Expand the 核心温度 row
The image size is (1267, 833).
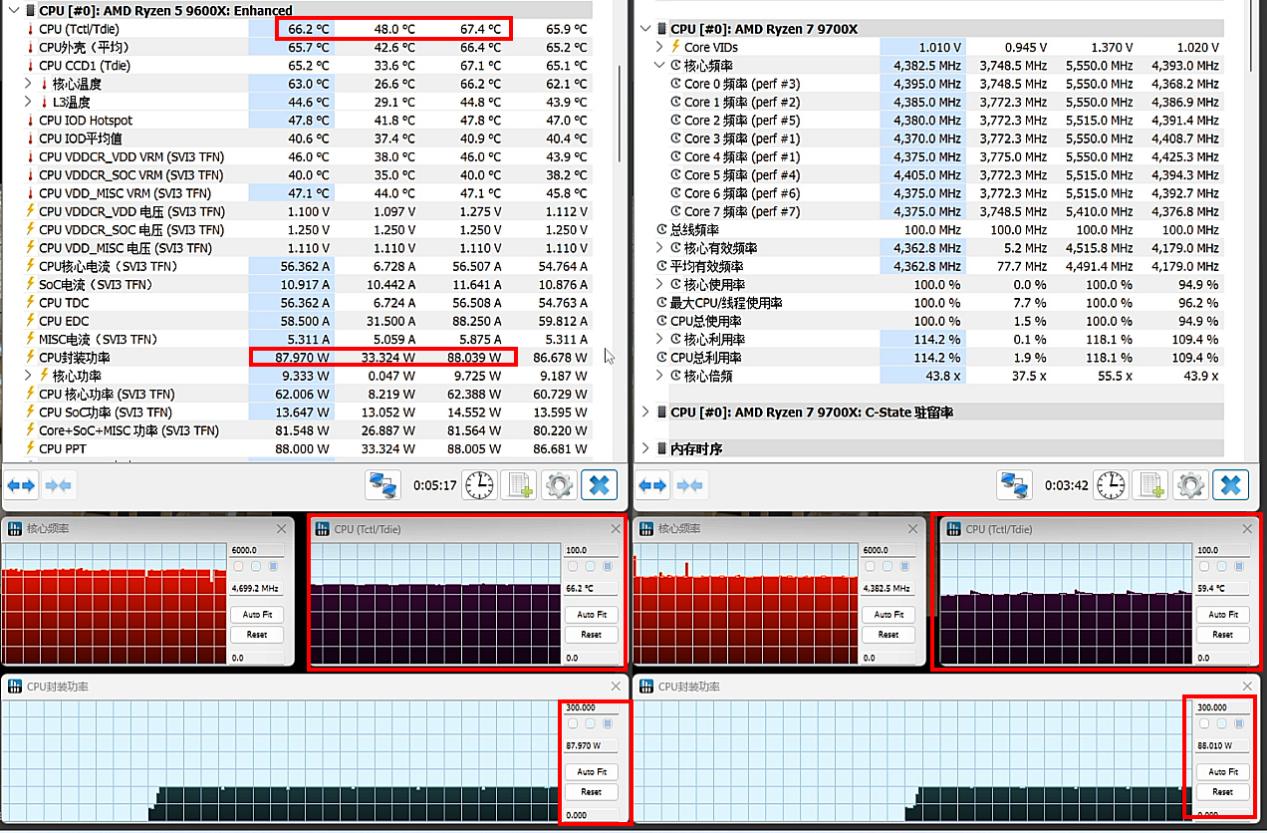pyautogui.click(x=29, y=84)
